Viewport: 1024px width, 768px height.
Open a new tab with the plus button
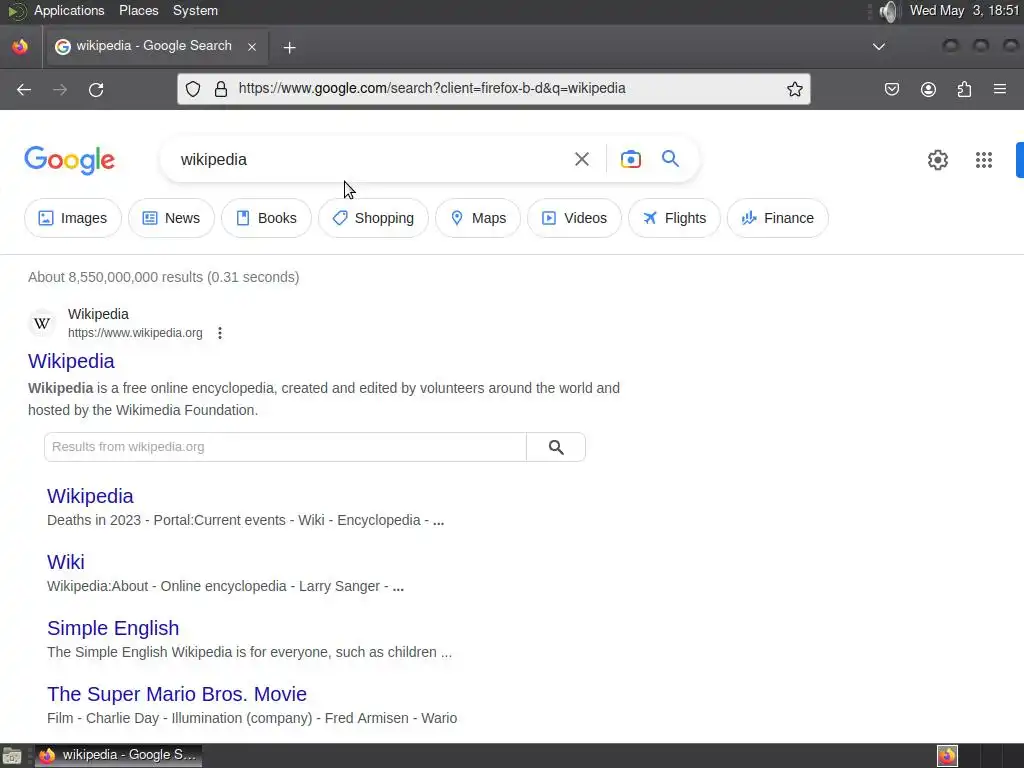[x=289, y=47]
